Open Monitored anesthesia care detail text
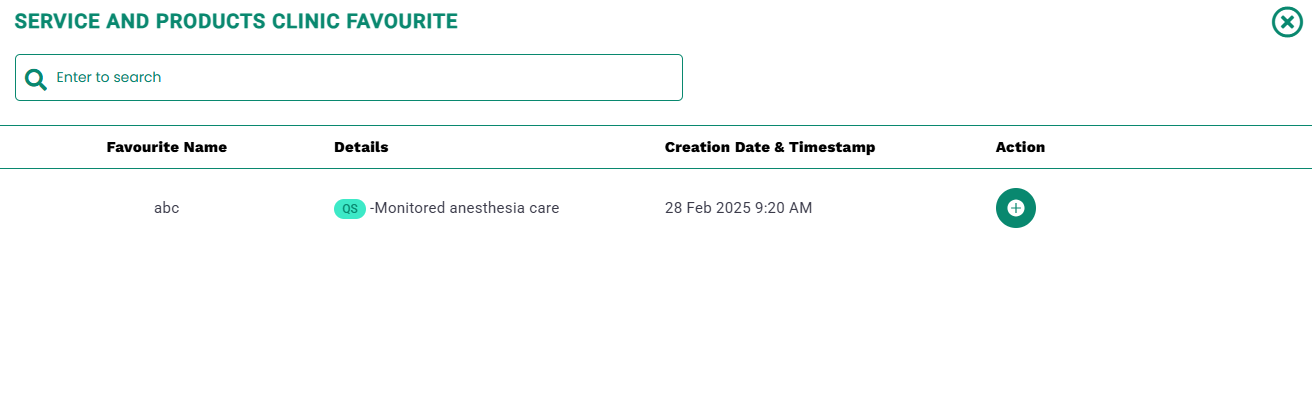 [x=465, y=208]
